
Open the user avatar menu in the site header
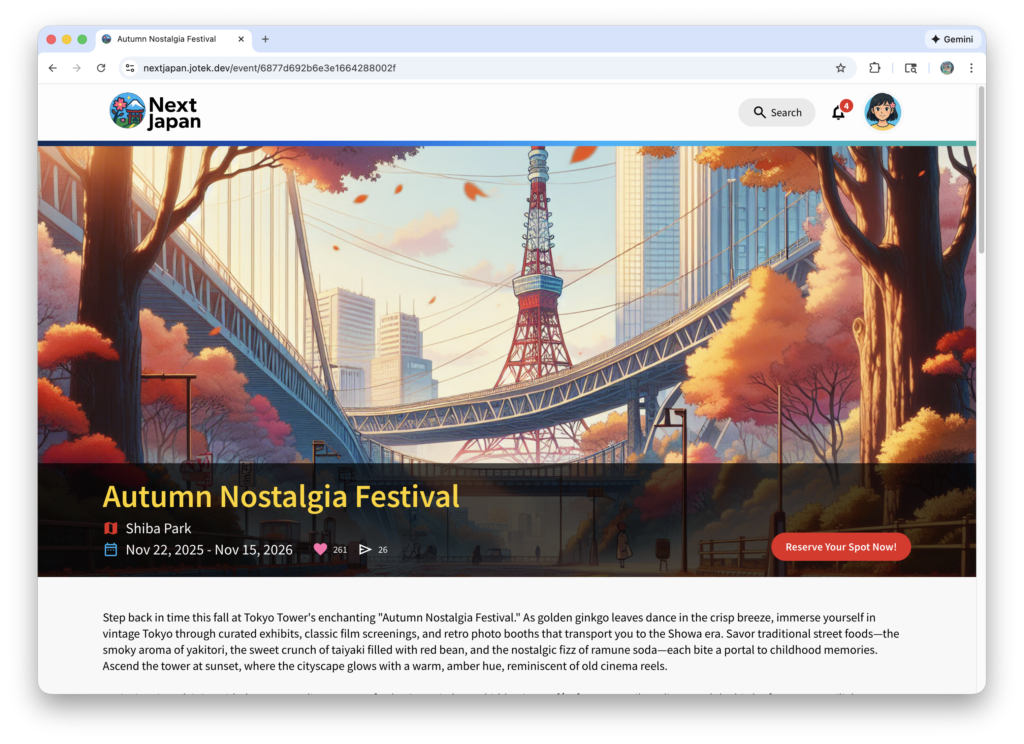click(x=882, y=112)
